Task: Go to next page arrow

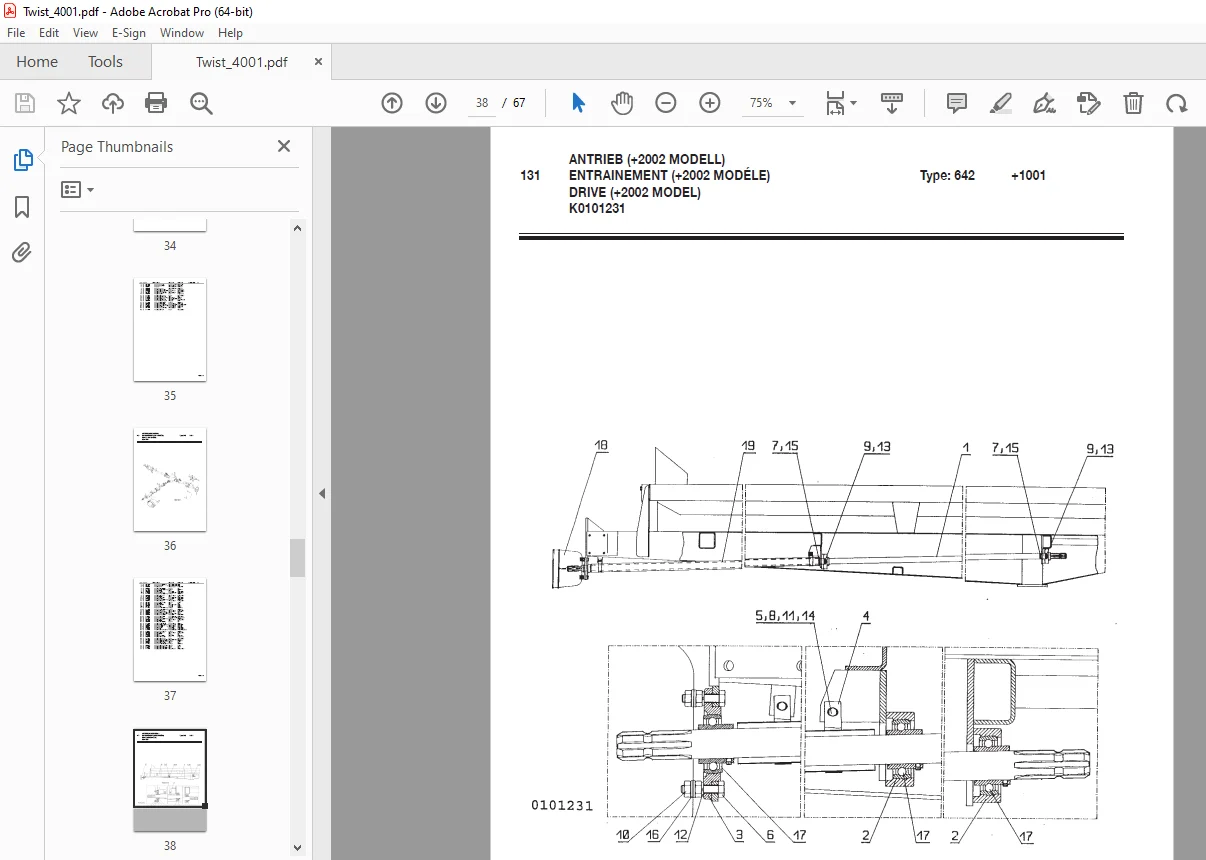Action: 436,103
